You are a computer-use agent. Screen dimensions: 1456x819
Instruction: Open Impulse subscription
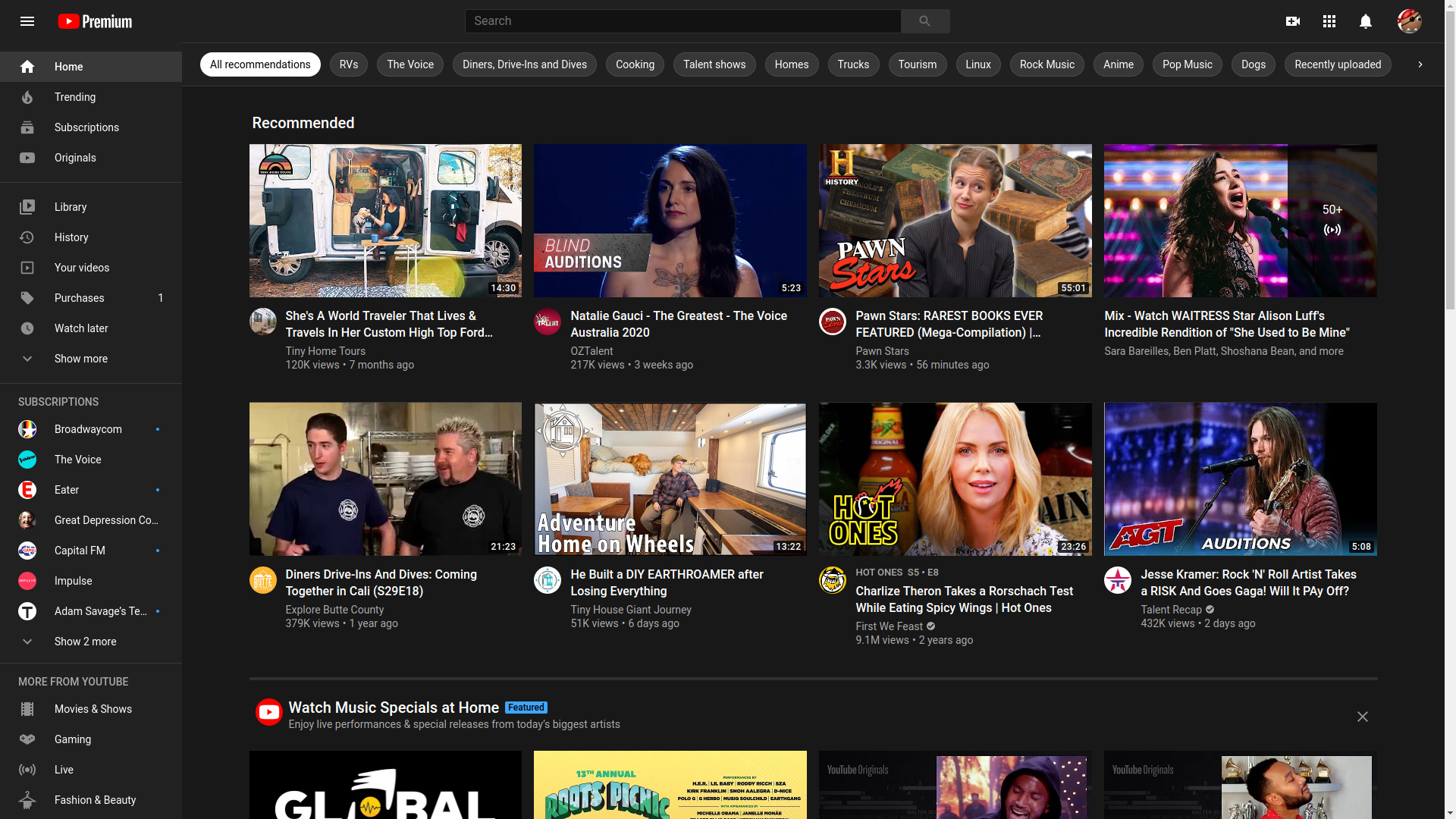pyautogui.click(x=91, y=581)
